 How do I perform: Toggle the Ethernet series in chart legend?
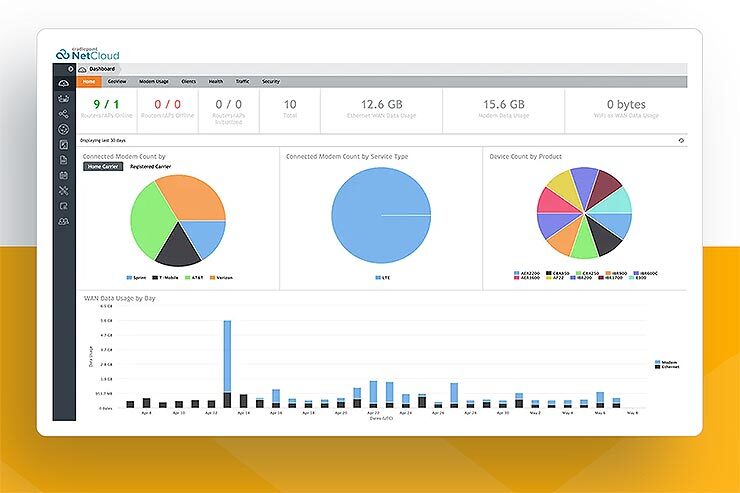[665, 368]
